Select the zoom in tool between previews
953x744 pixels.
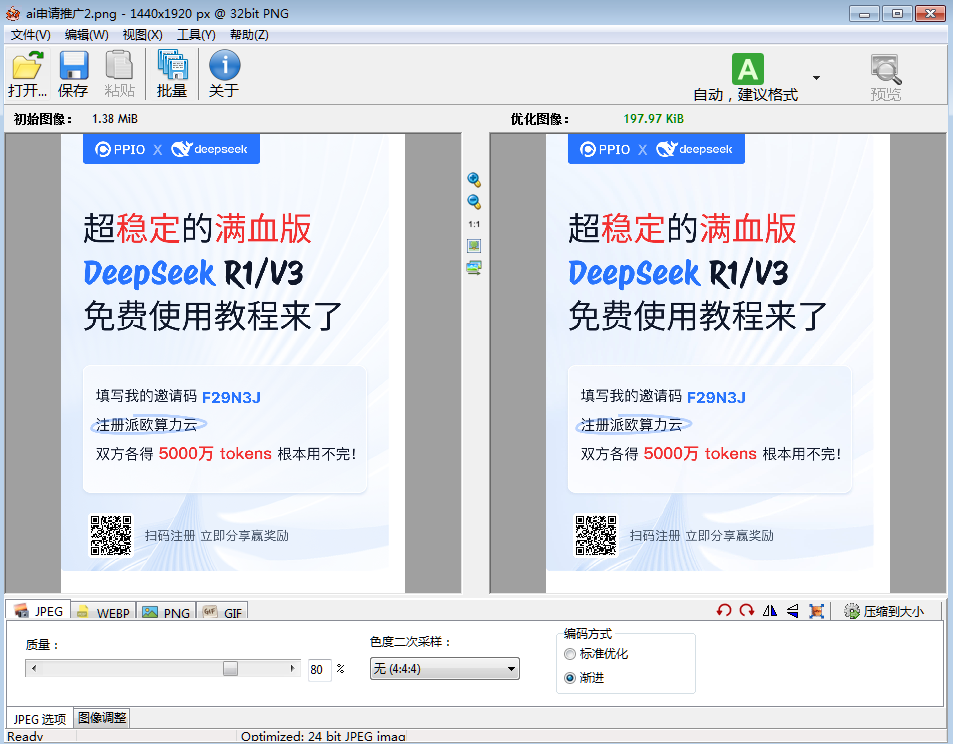pyautogui.click(x=474, y=178)
